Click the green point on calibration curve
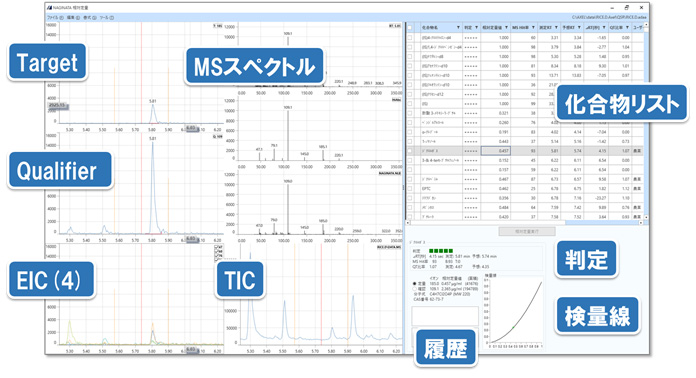Image resolution: width=696 pixels, height=378 pixels. pos(514,327)
